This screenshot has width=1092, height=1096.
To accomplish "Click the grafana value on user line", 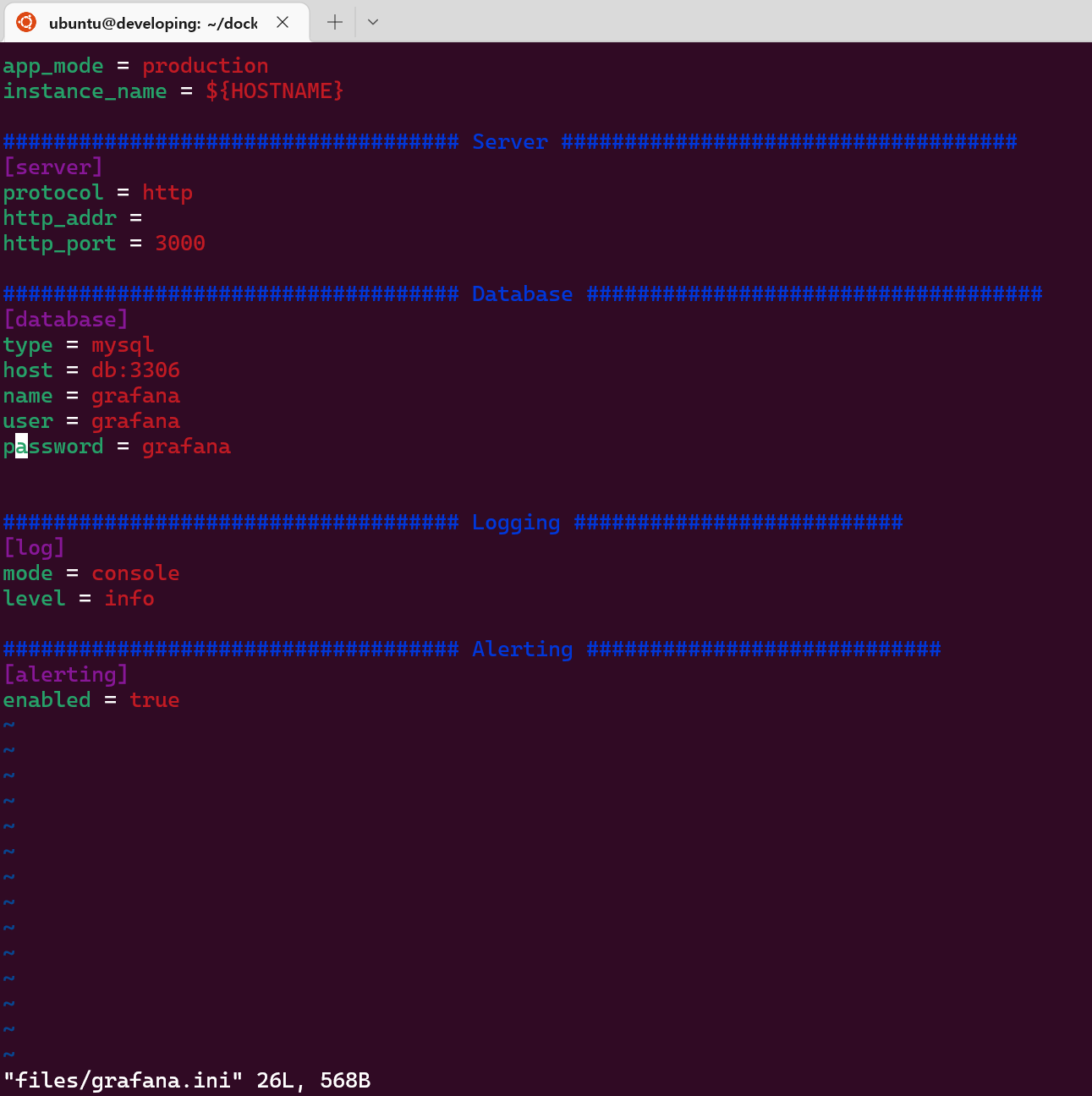I will [135, 421].
